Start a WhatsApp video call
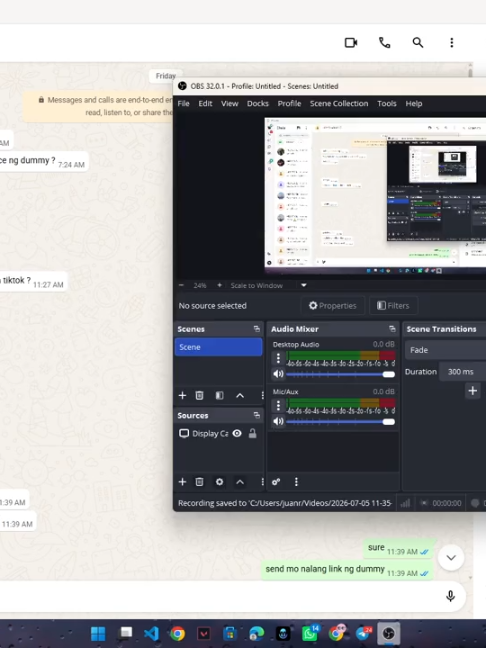 (351, 43)
